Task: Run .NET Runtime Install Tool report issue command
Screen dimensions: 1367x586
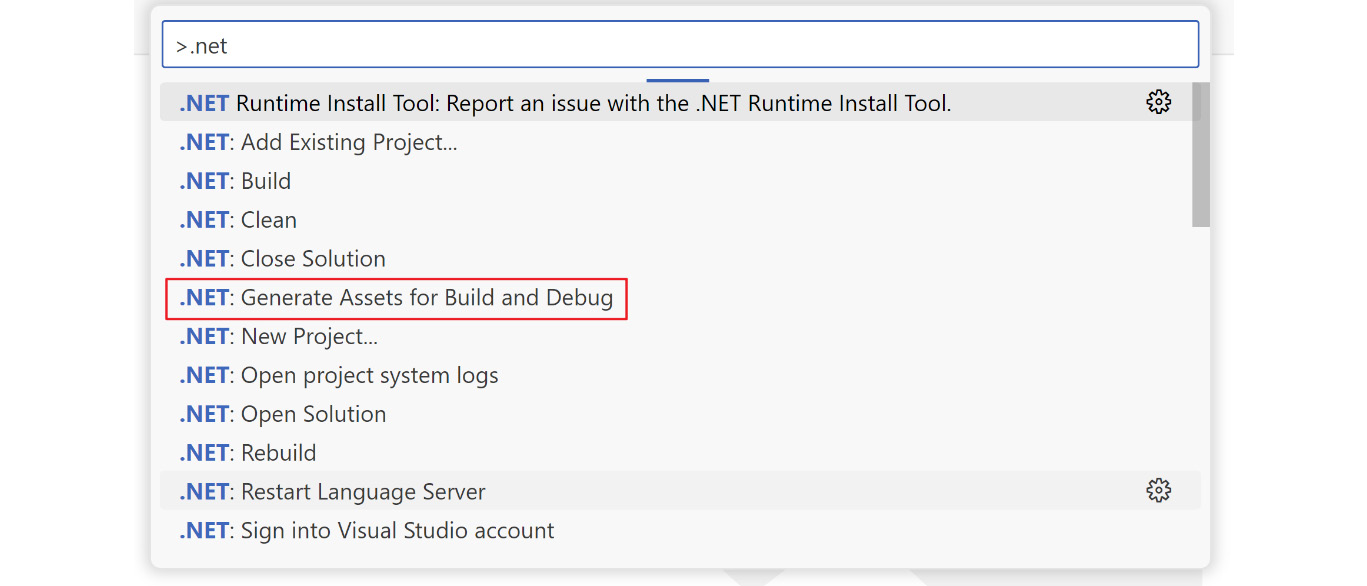Action: (x=680, y=102)
